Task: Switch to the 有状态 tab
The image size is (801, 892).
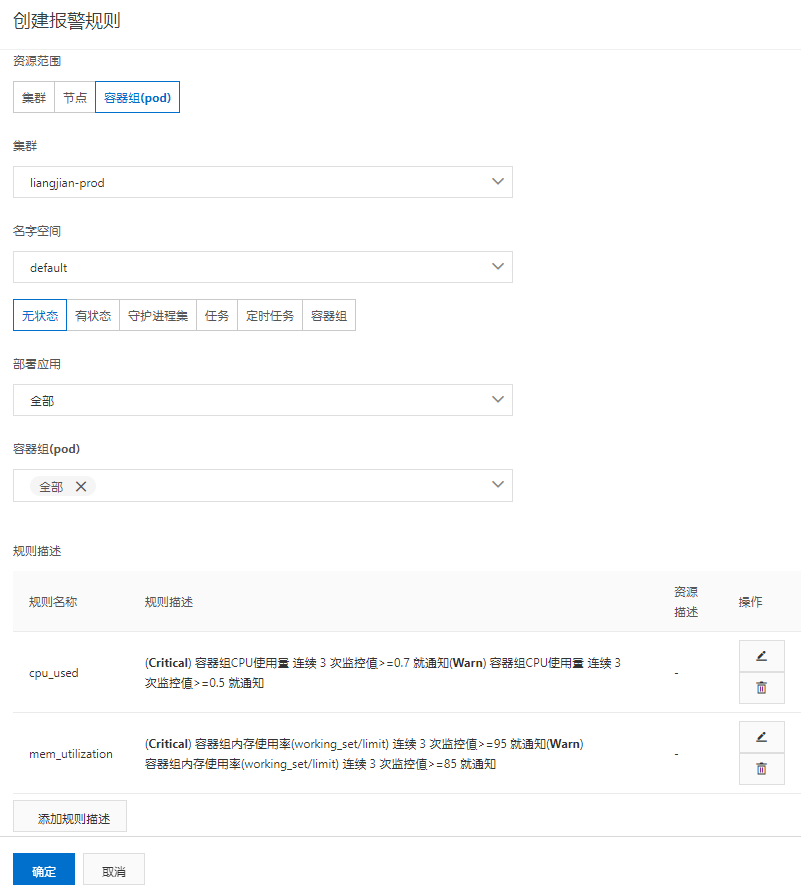Action: tap(93, 315)
